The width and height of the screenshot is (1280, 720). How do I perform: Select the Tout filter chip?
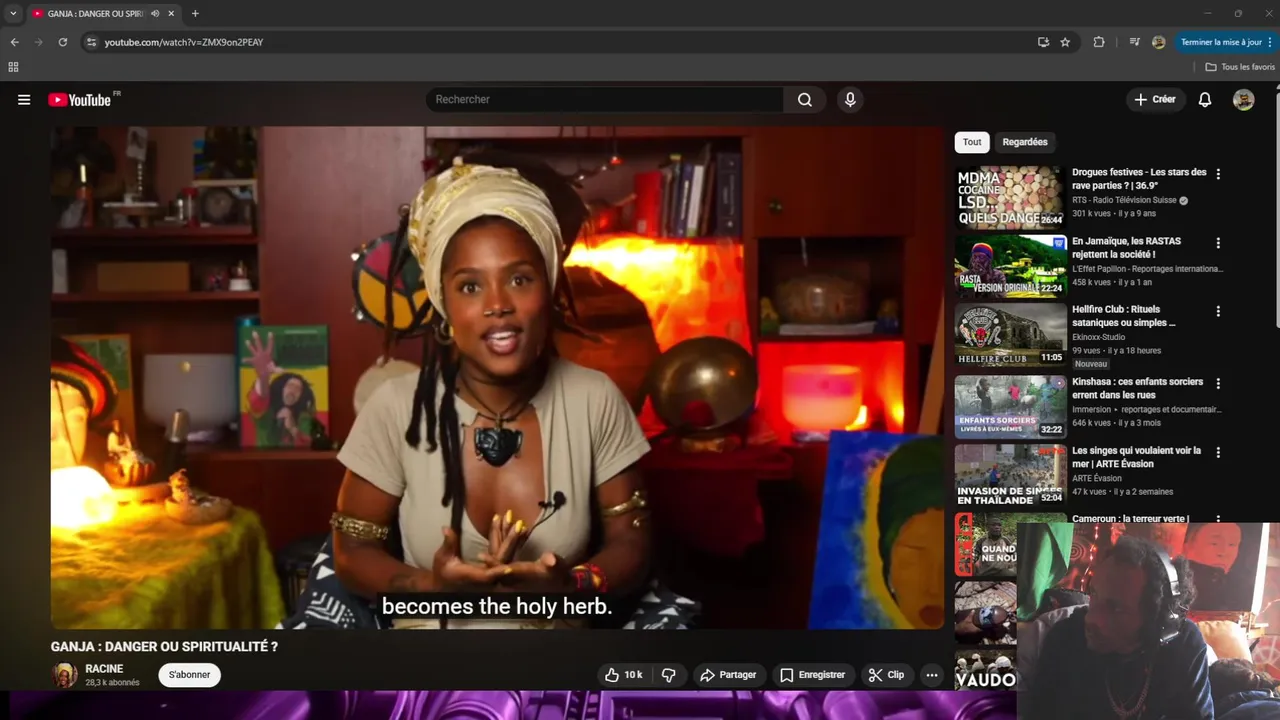972,142
